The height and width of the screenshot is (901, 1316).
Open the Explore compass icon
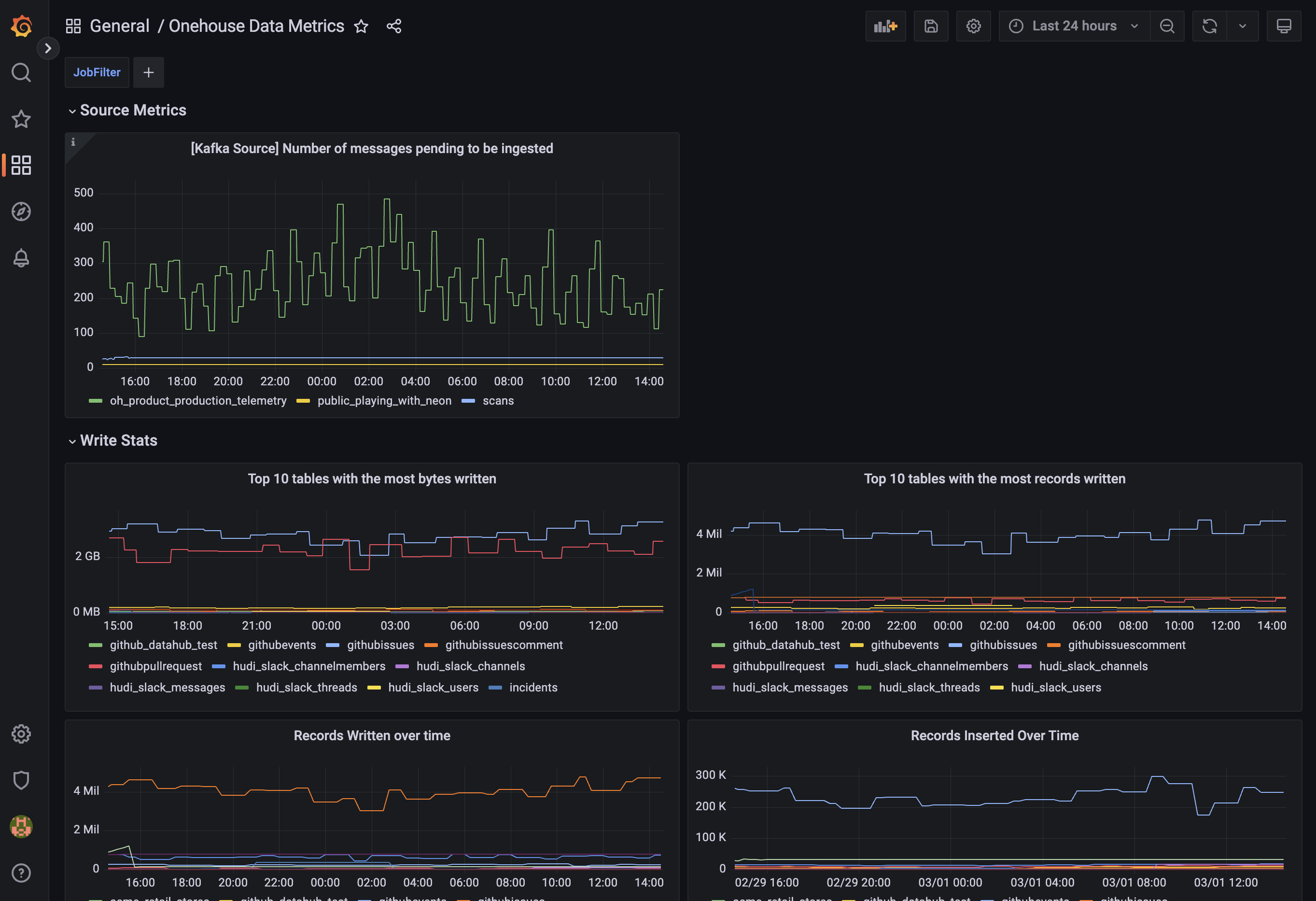tap(21, 212)
